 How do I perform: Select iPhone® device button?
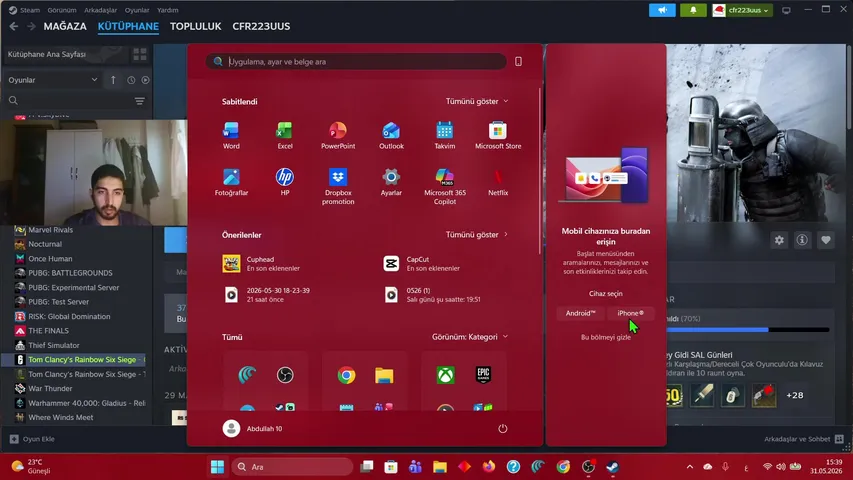pos(631,313)
